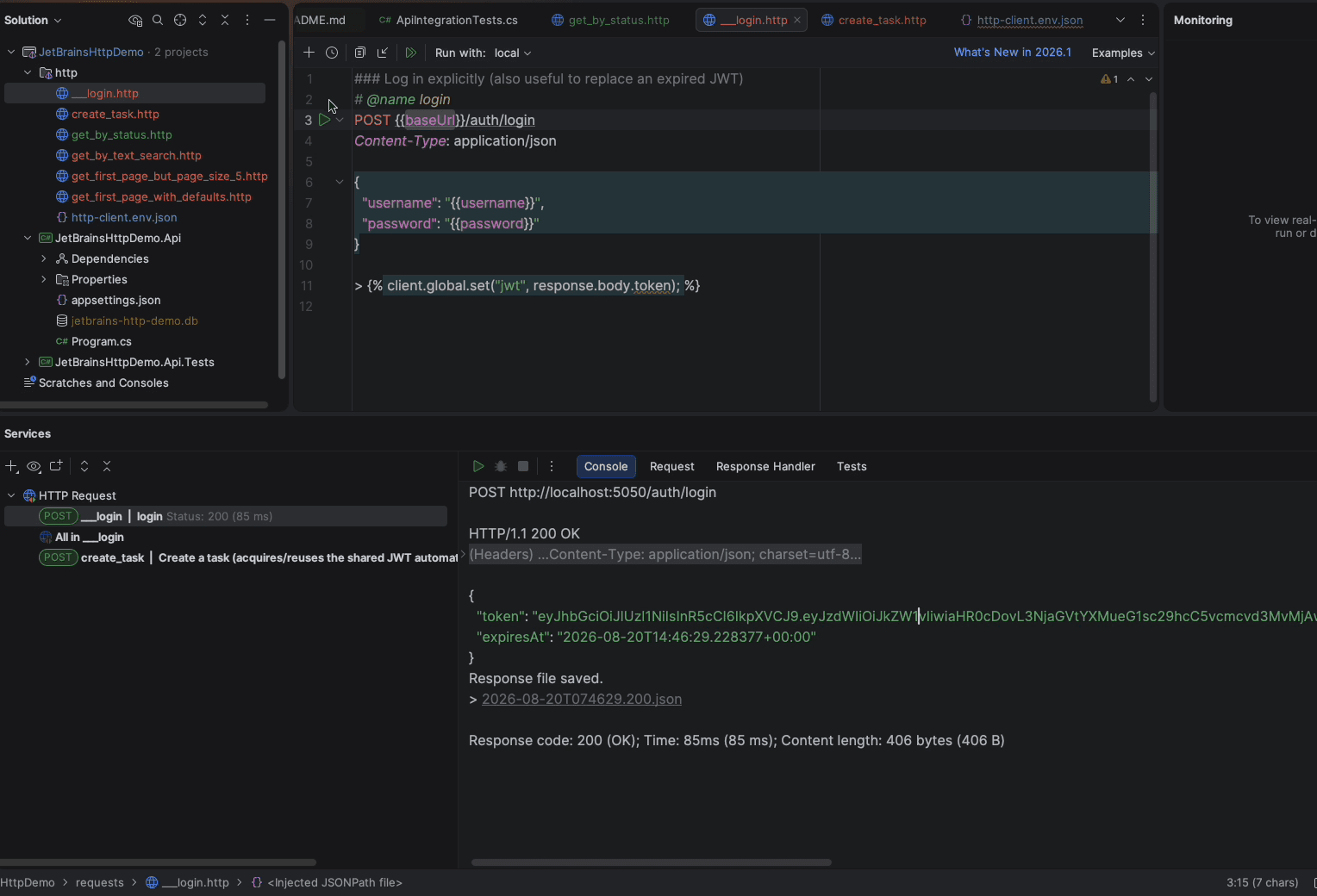Collapse the http folder node
Image resolution: width=1317 pixels, height=896 pixels.
tap(28, 72)
